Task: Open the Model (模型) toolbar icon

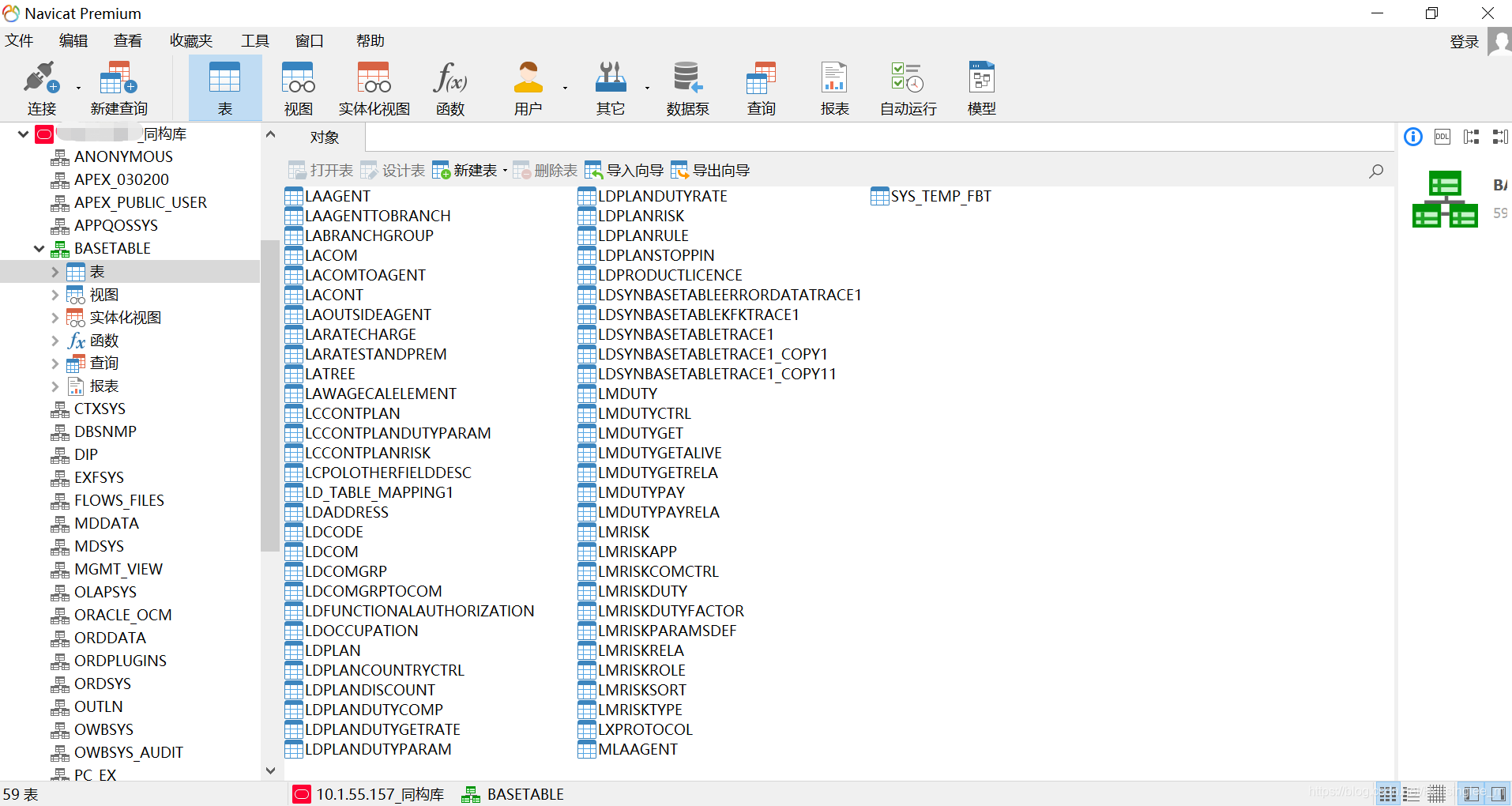Action: [x=981, y=88]
